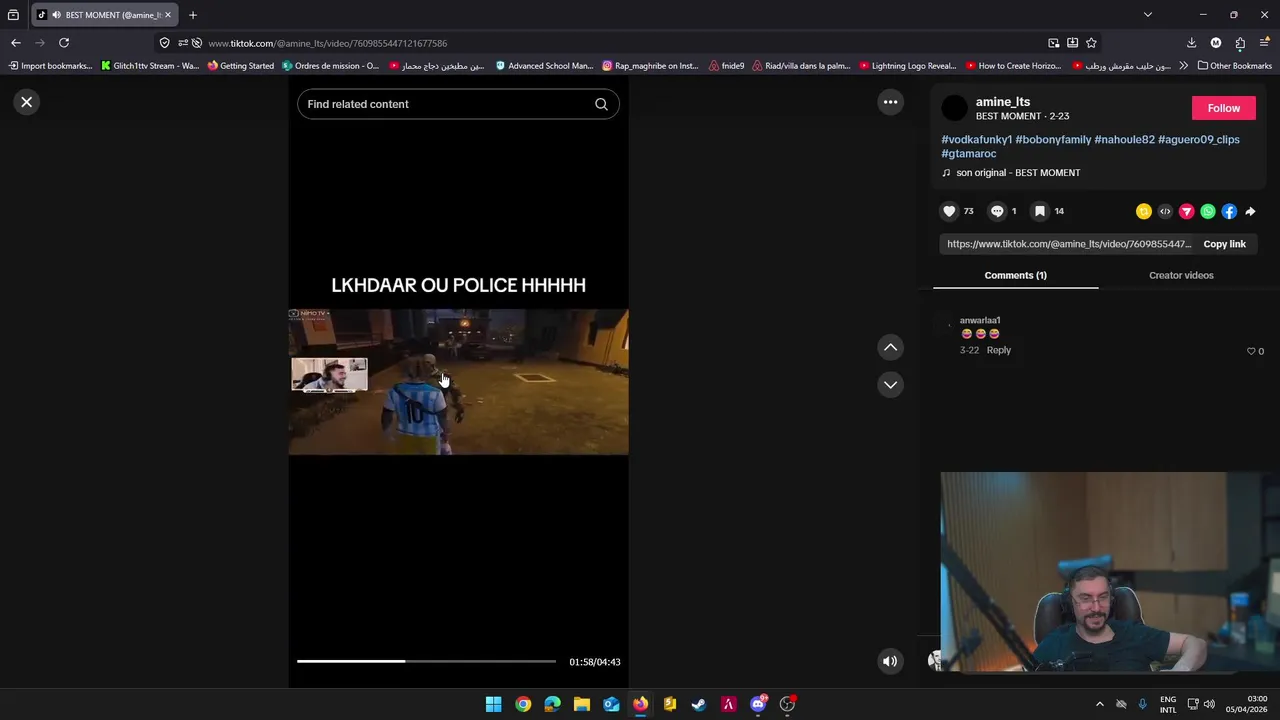1280x720 pixels.
Task: Open the Firefox hamburger menu
Action: tap(1264, 43)
